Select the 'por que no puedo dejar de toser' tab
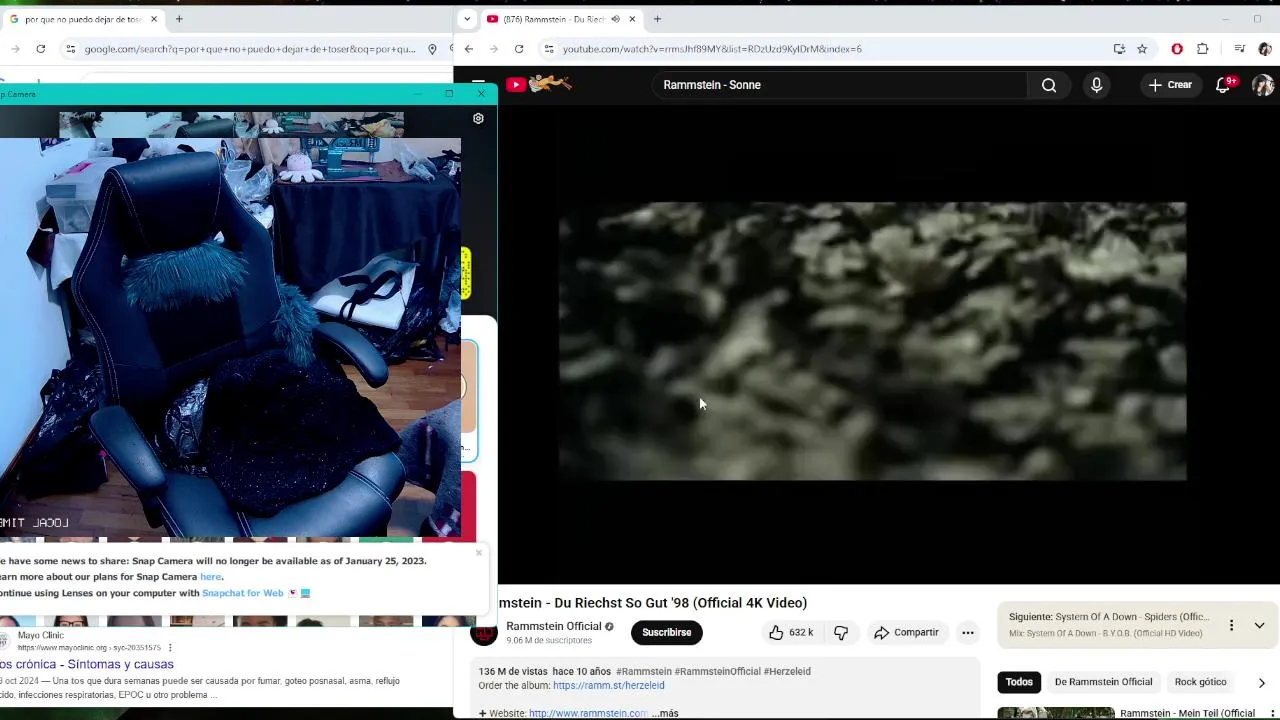The image size is (1280, 720). pyautogui.click(x=82, y=19)
